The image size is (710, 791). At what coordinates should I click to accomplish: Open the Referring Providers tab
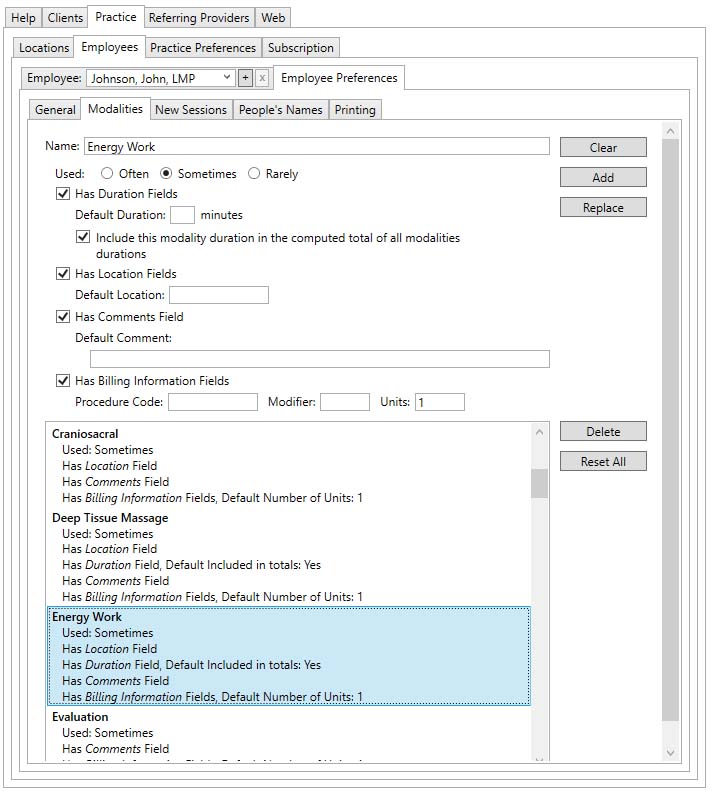tap(199, 18)
